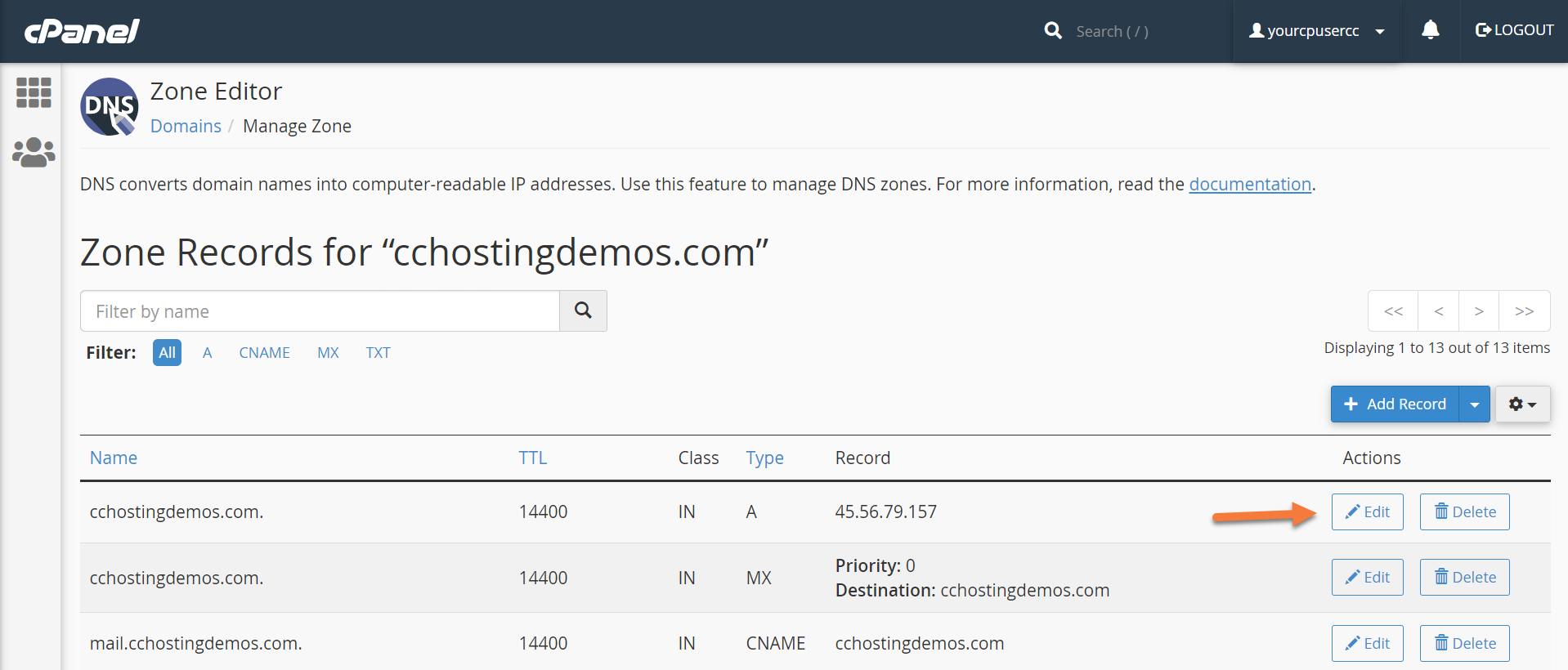Open the notifications bell
Viewport: 1568px width, 670px height.
(x=1430, y=31)
